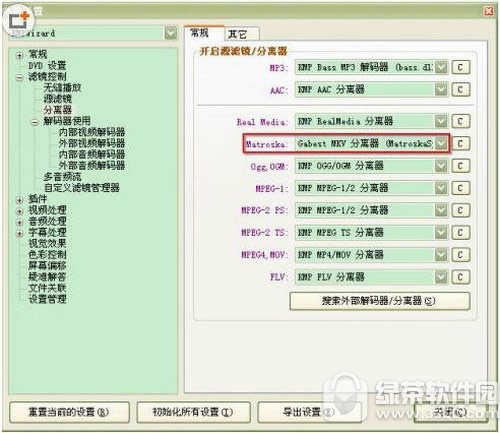Click the C button beside Ogg, OGM row

click(x=461, y=166)
